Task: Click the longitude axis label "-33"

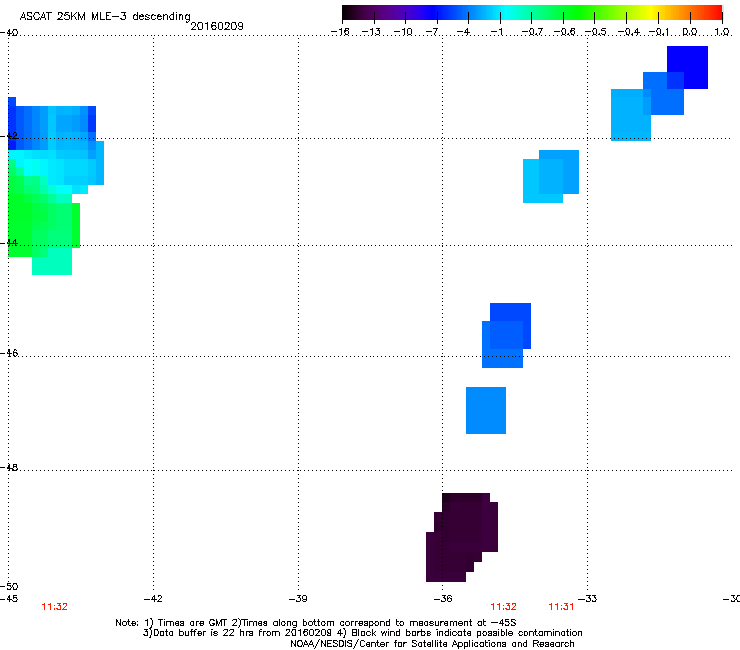Action: (588, 599)
